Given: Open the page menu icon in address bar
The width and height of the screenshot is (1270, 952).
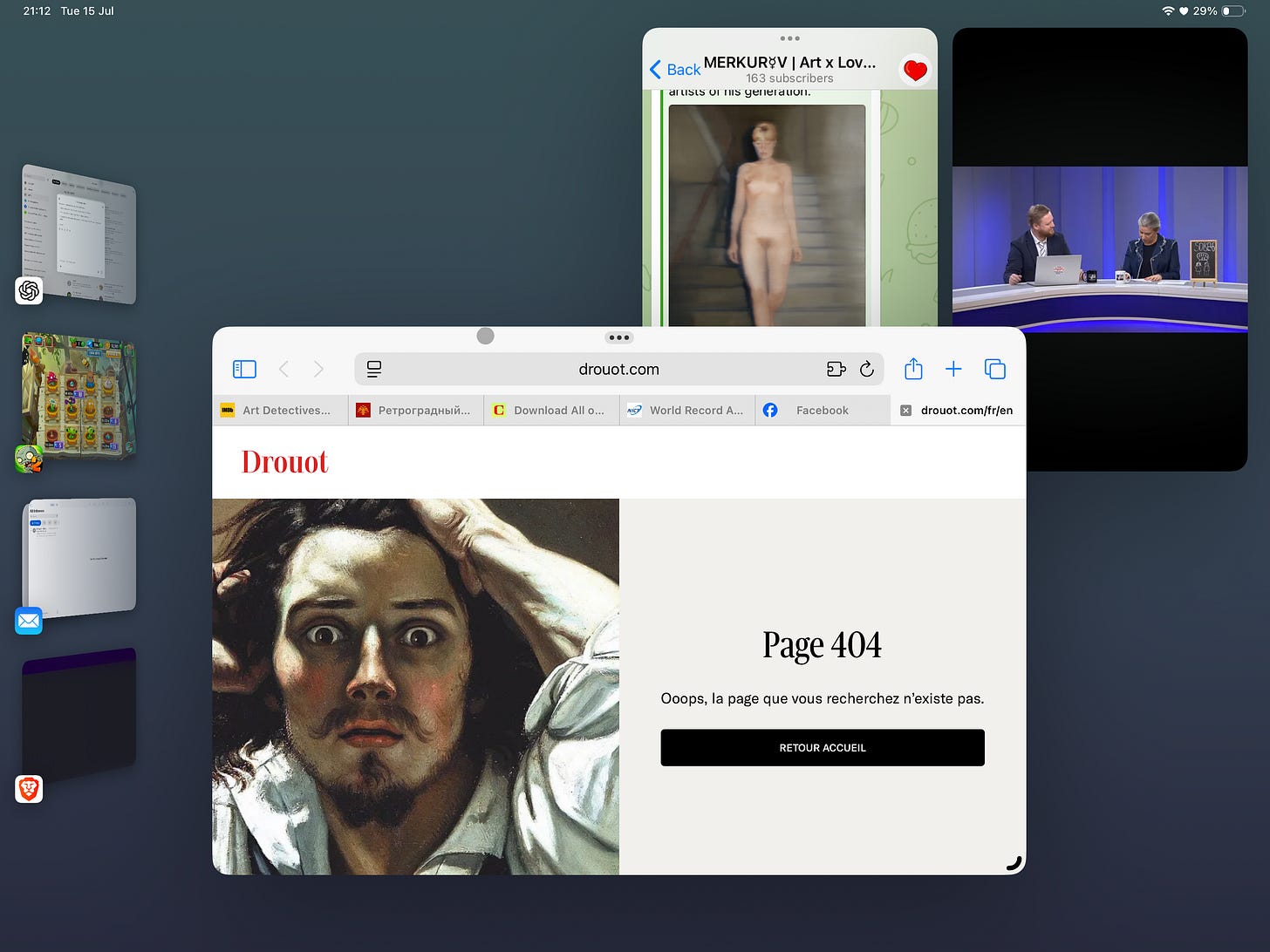Looking at the screenshot, I should click(374, 370).
